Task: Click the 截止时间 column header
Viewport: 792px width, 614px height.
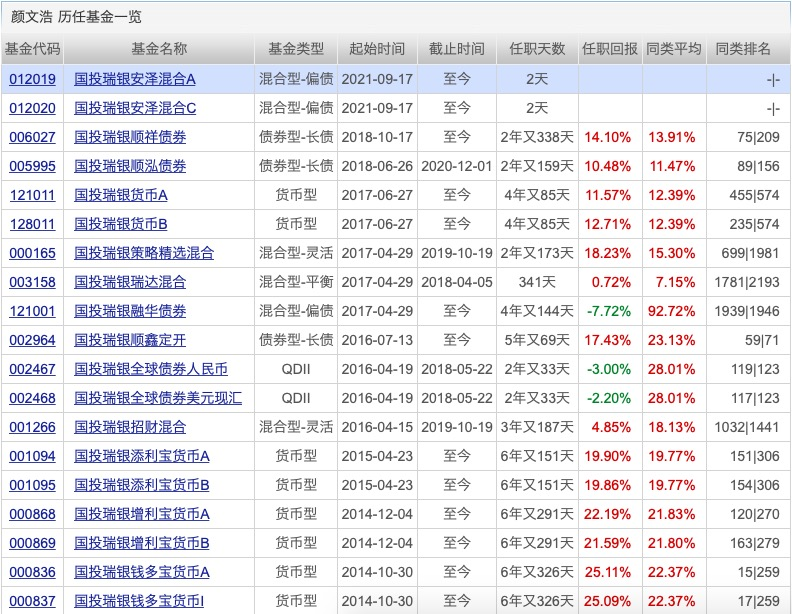Action: 457,49
